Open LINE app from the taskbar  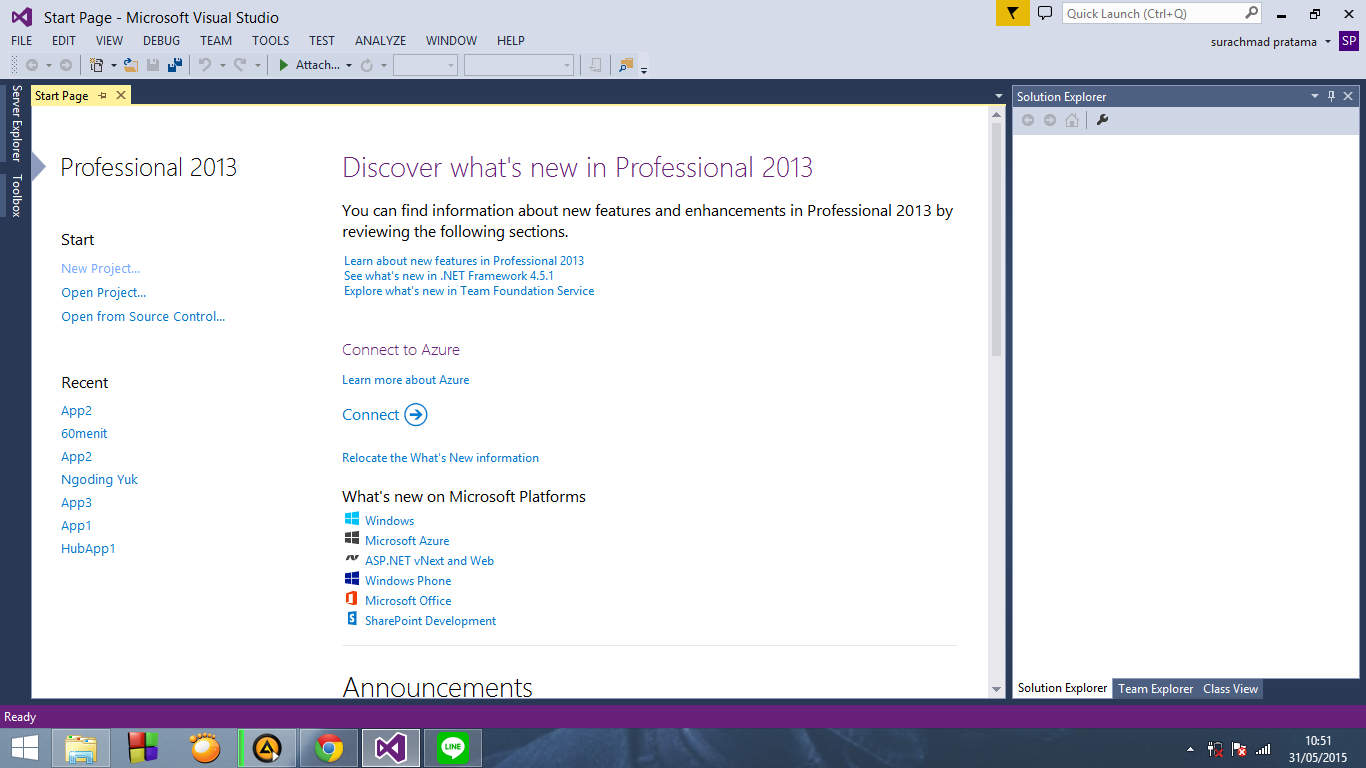[453, 748]
